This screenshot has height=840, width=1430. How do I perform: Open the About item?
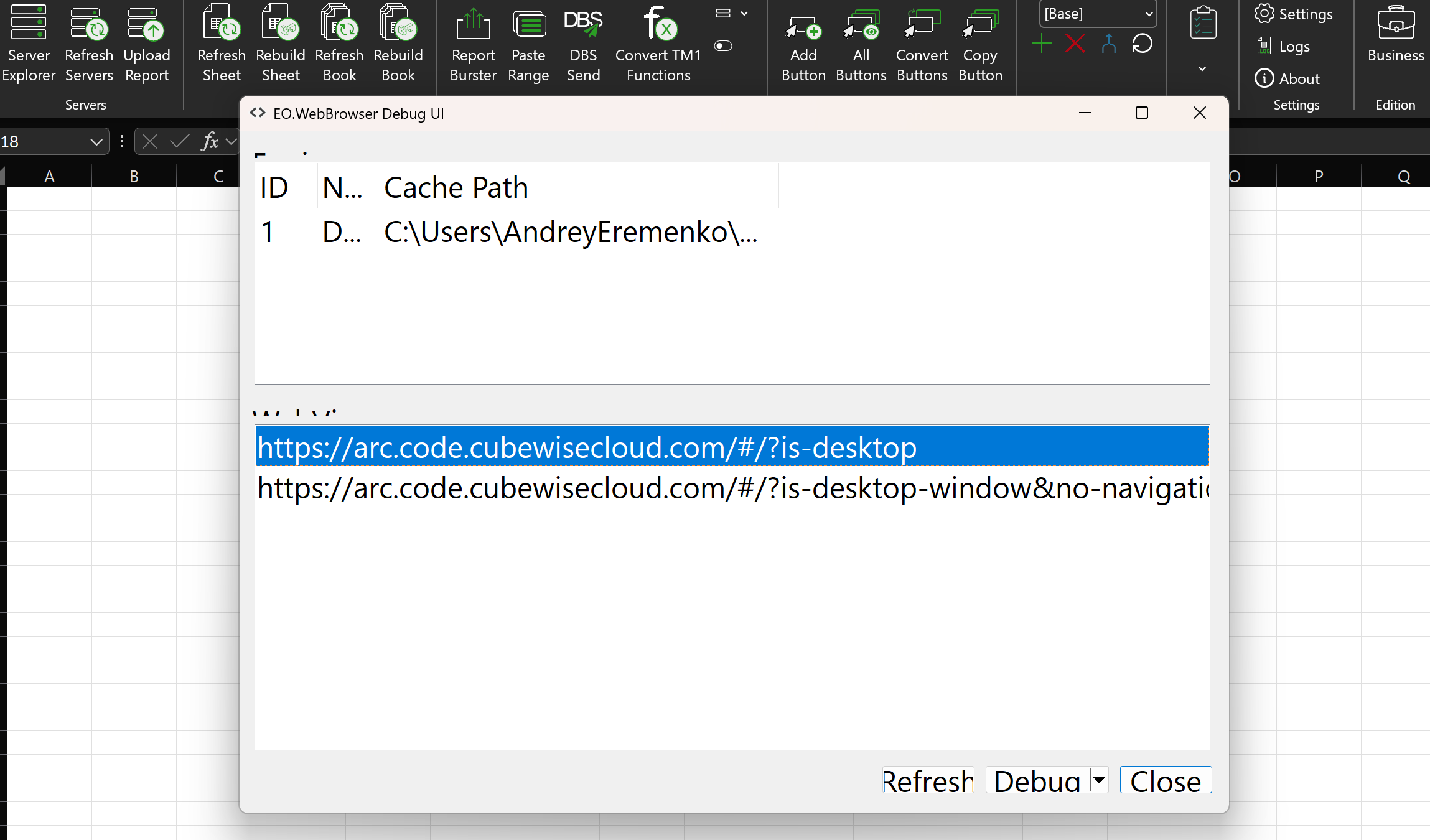pyautogui.click(x=1287, y=78)
